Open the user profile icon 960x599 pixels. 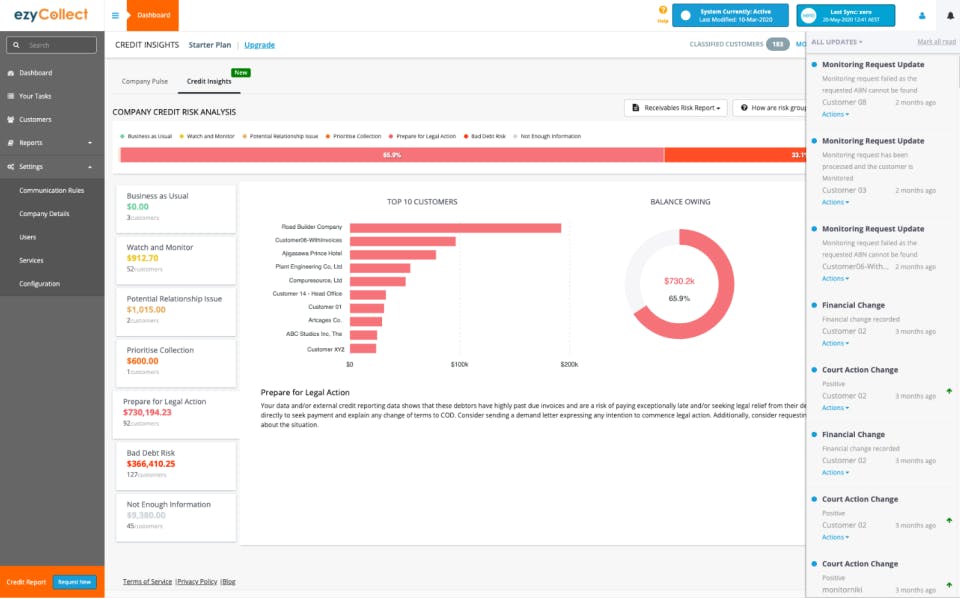[x=921, y=16]
